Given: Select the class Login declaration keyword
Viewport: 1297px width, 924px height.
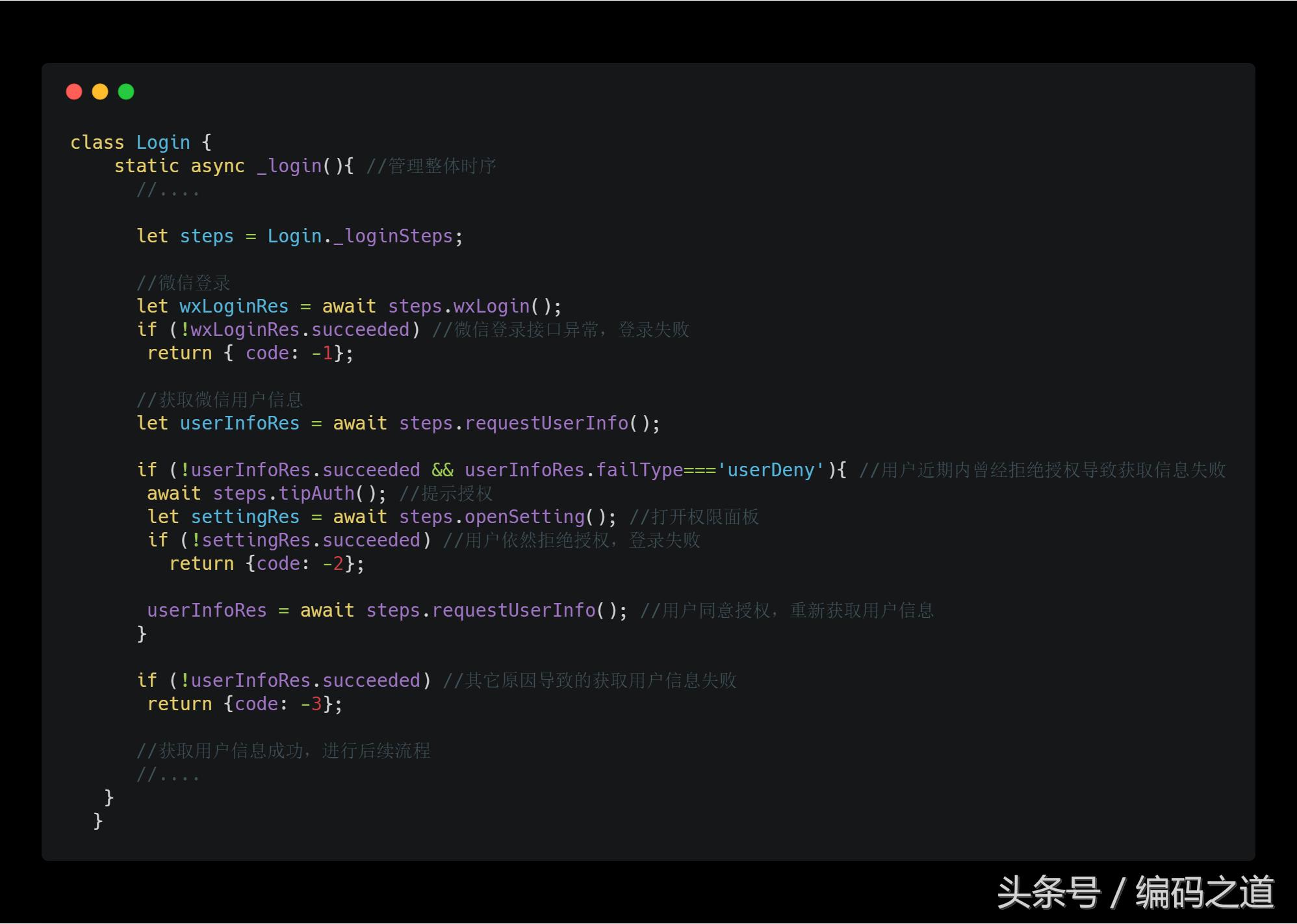Looking at the screenshot, I should point(96,142).
